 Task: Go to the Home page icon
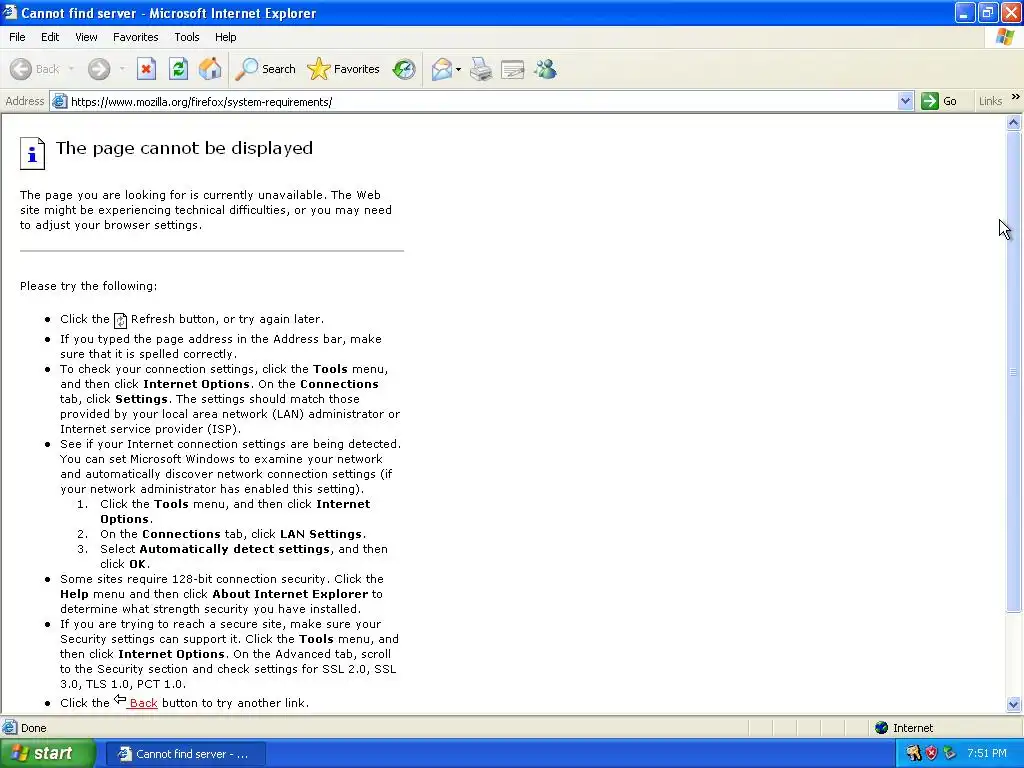click(210, 69)
